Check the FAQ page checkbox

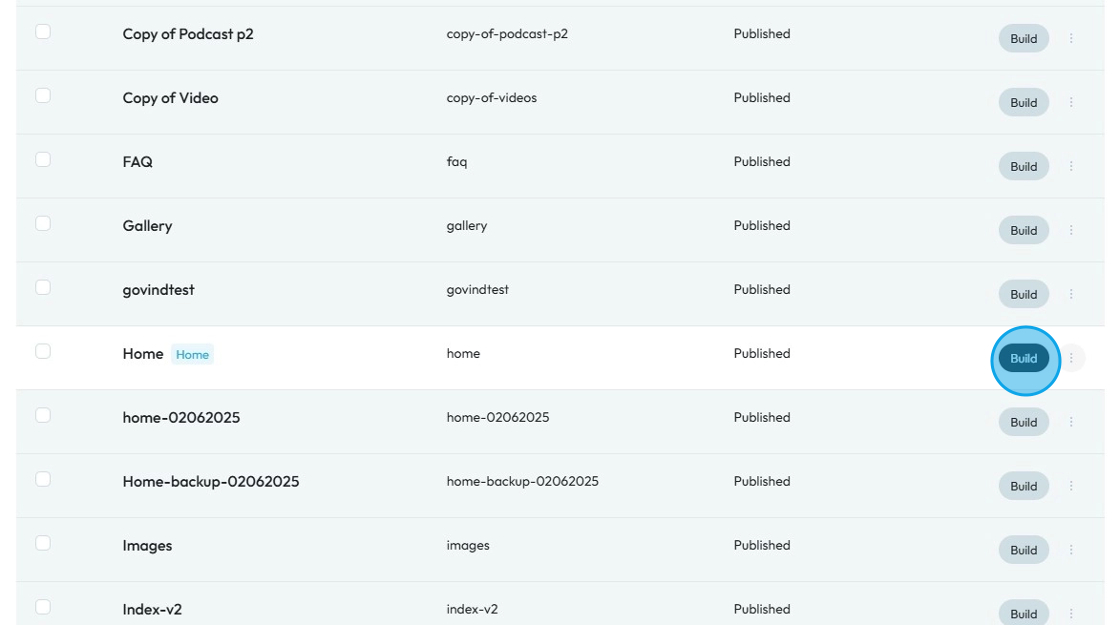click(x=43, y=160)
